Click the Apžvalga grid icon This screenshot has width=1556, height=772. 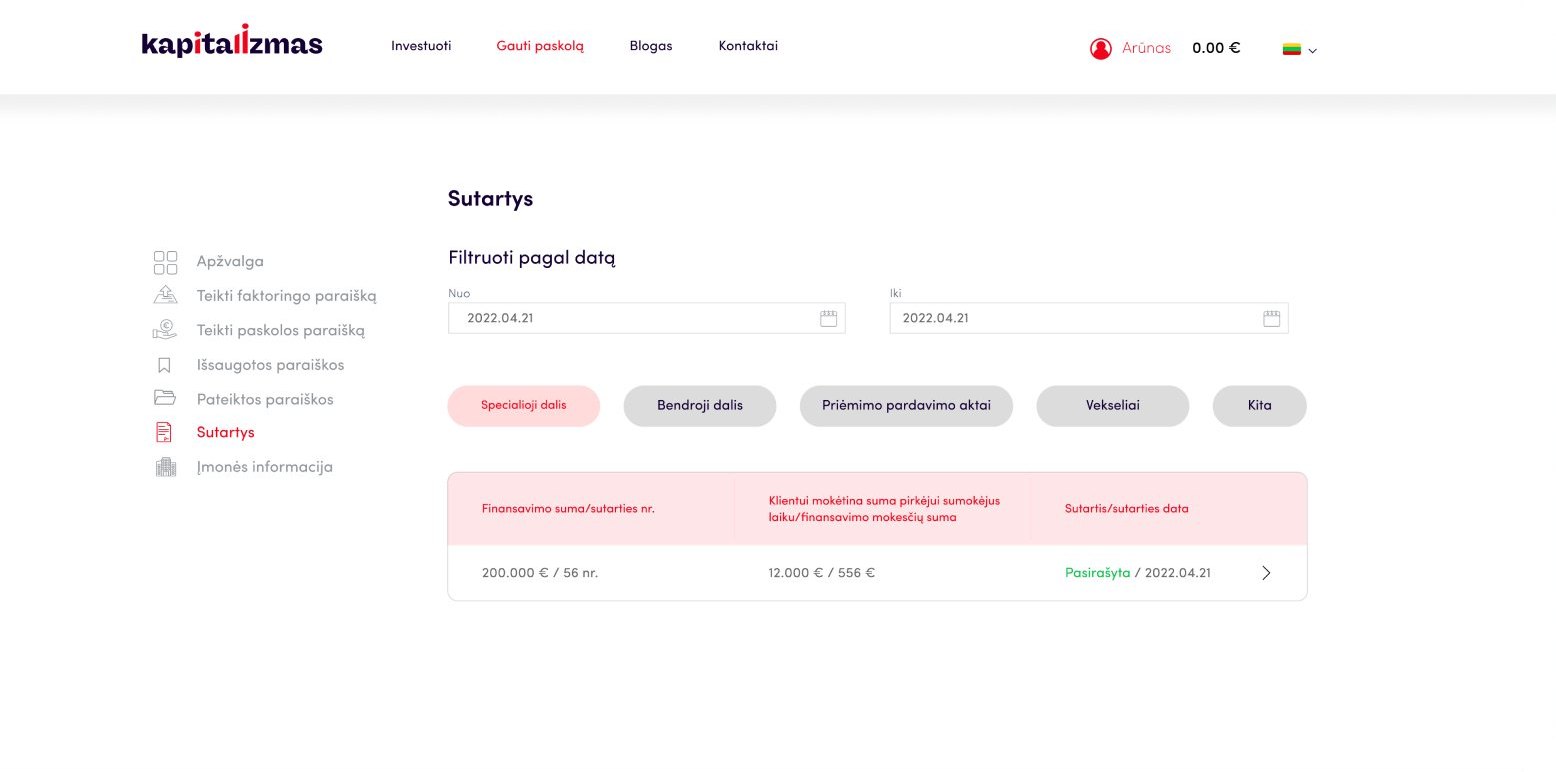pyautogui.click(x=166, y=262)
